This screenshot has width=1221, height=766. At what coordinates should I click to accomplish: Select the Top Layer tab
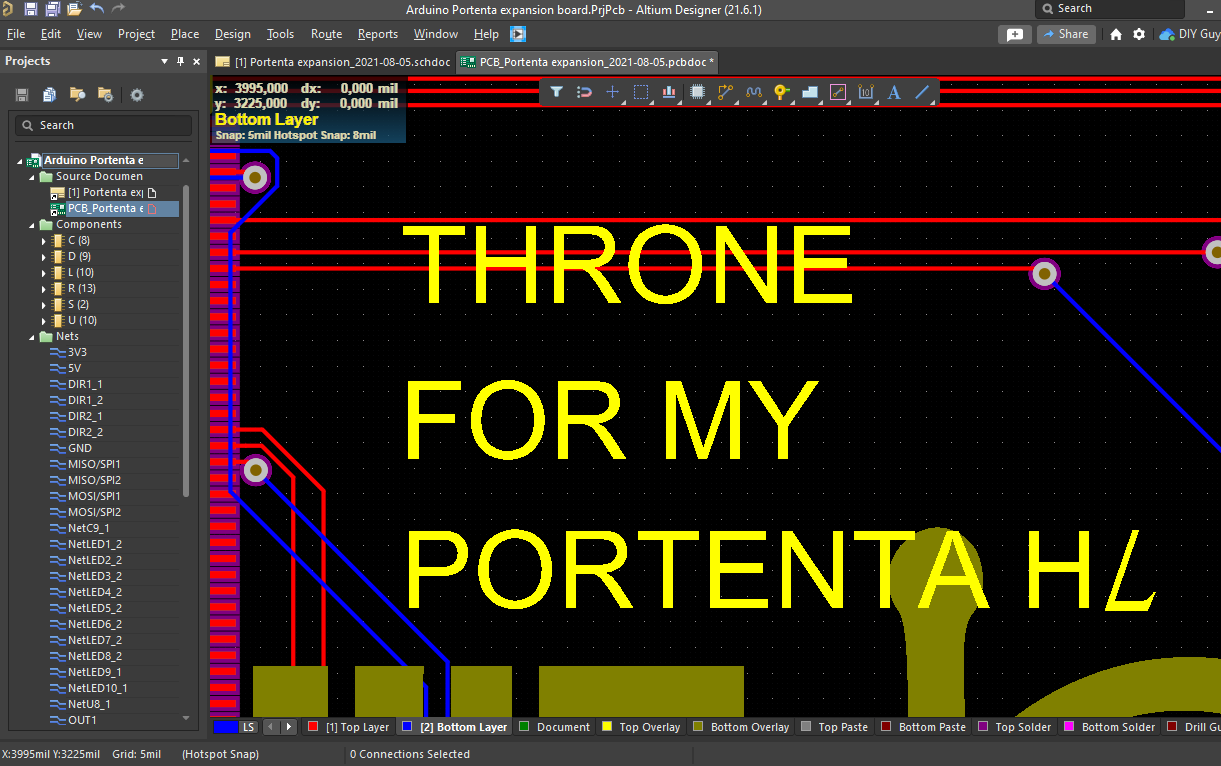point(350,727)
